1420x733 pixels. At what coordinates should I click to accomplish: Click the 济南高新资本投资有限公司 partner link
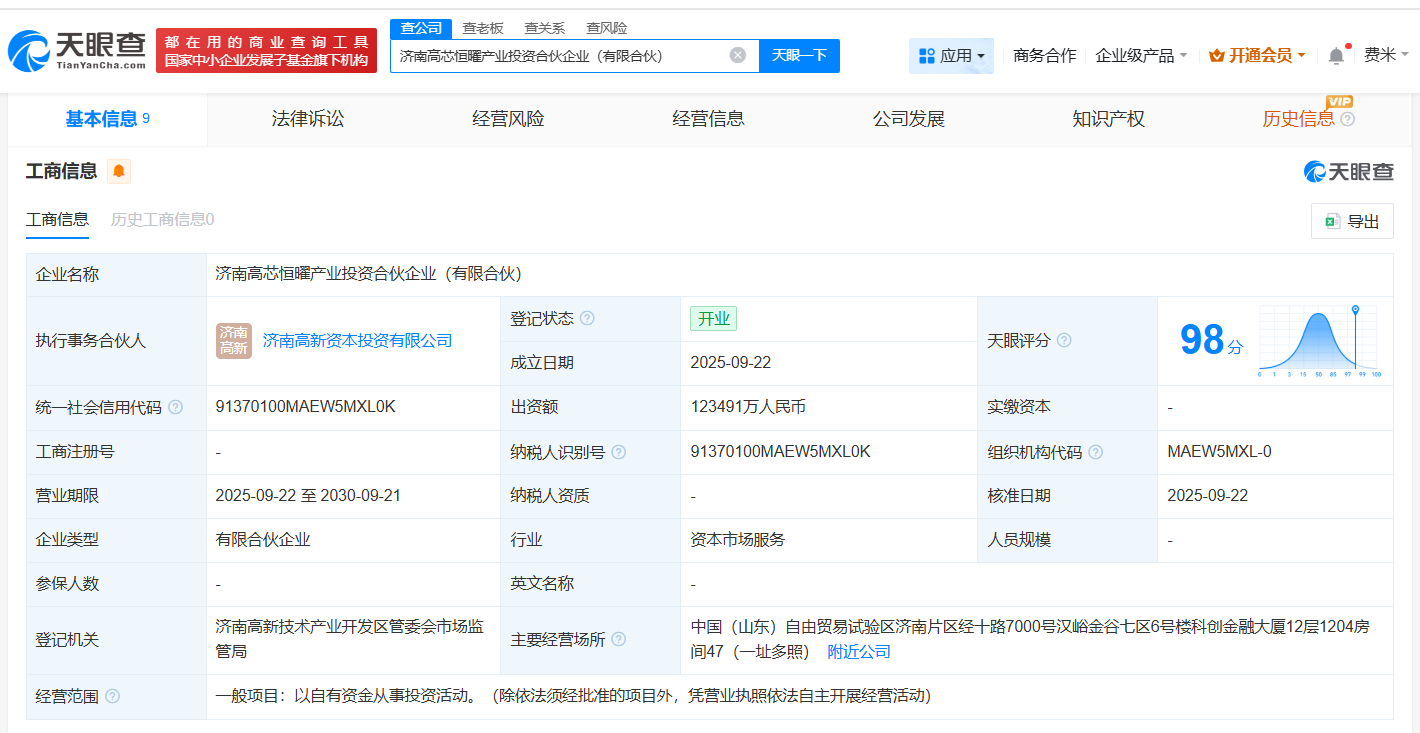355,340
